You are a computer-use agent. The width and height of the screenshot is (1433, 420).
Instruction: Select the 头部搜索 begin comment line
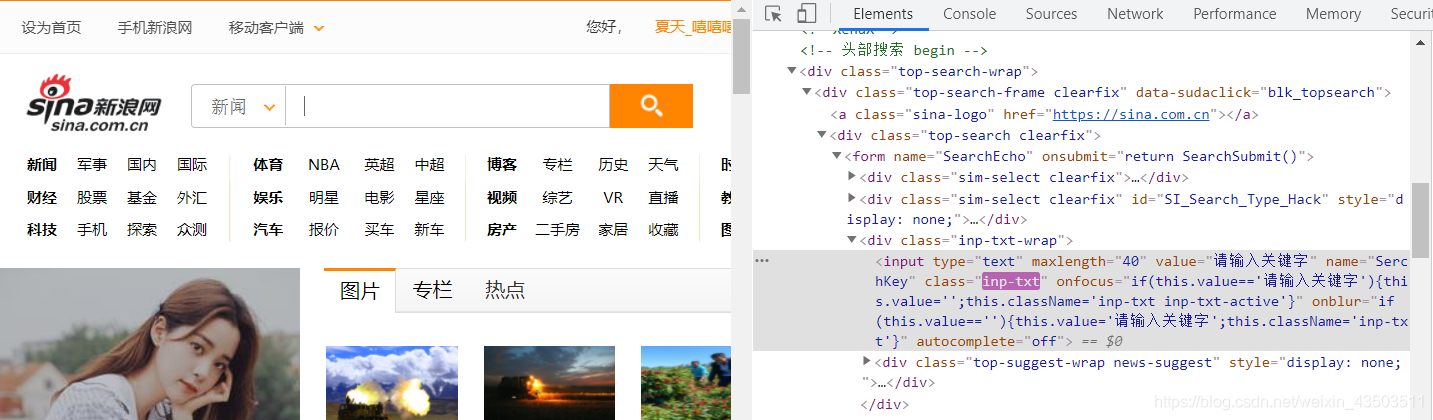coord(894,50)
